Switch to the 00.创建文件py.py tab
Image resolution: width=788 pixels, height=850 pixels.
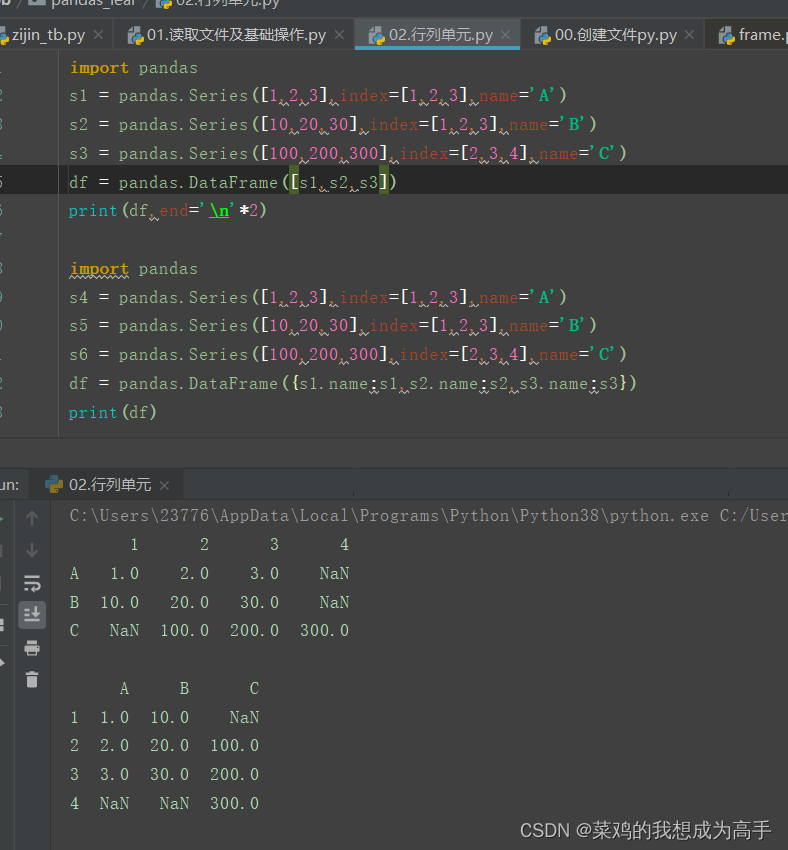pos(614,35)
